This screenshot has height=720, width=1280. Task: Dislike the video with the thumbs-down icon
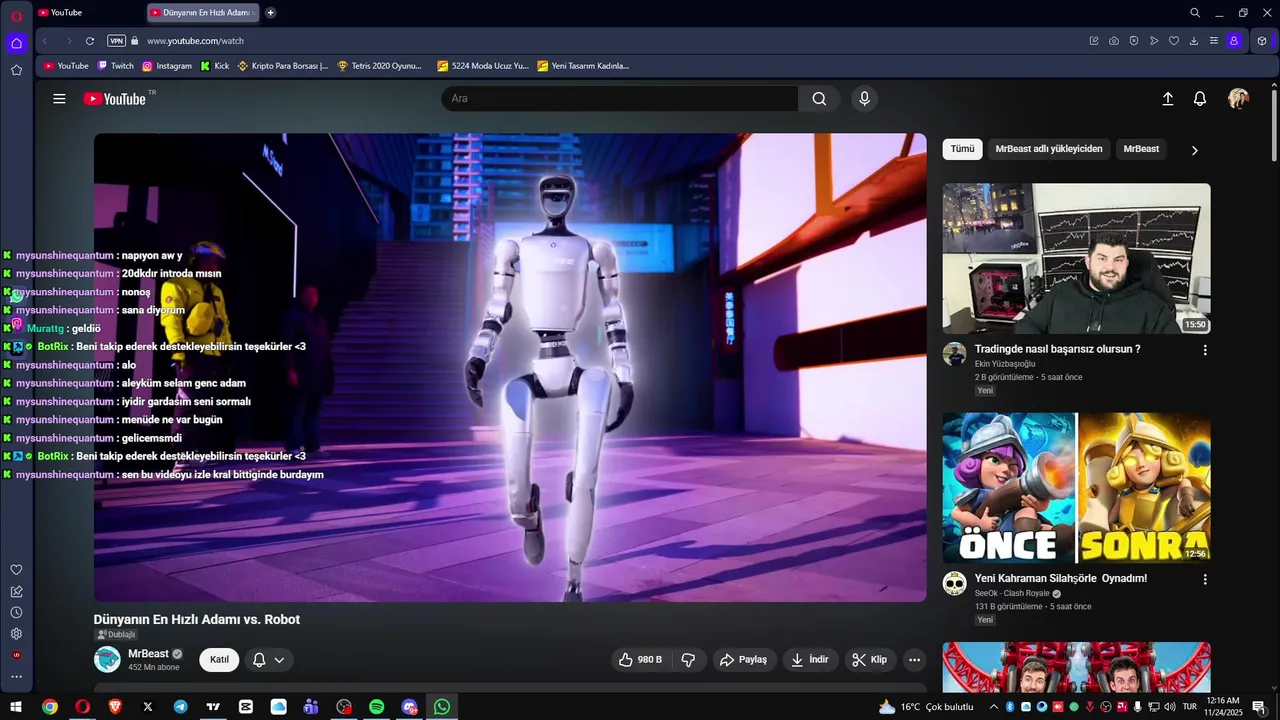pyautogui.click(x=688, y=660)
